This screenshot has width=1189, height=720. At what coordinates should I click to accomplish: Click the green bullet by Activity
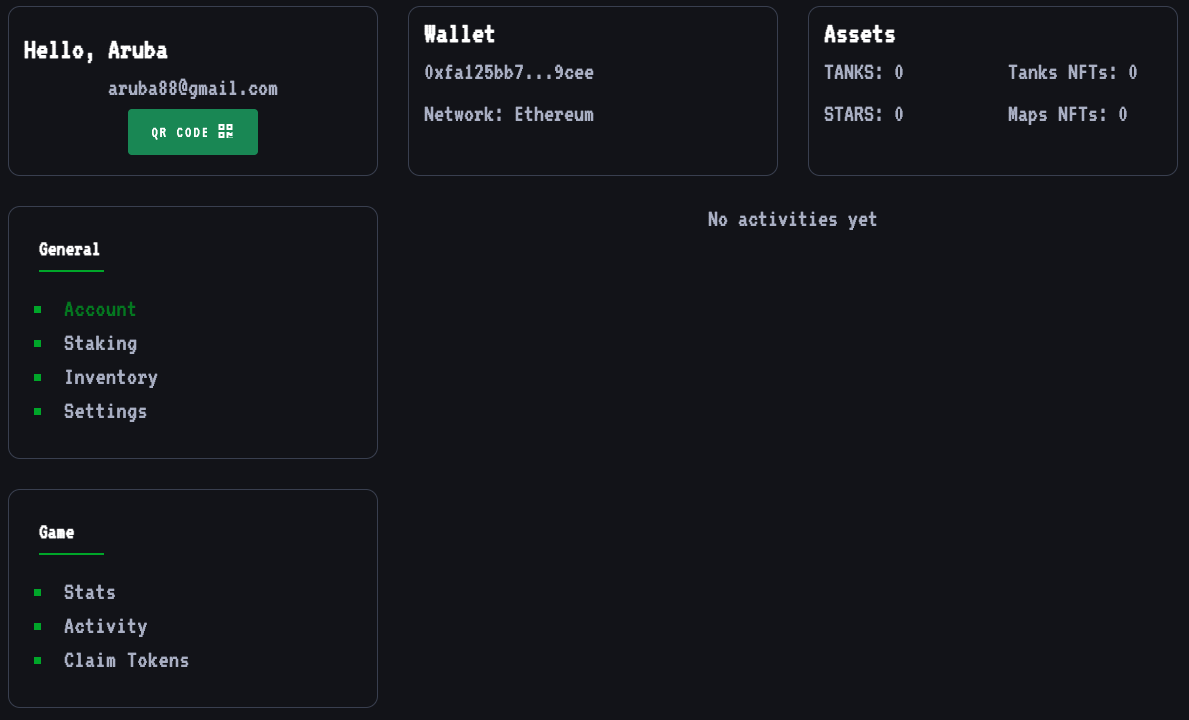[38, 626]
